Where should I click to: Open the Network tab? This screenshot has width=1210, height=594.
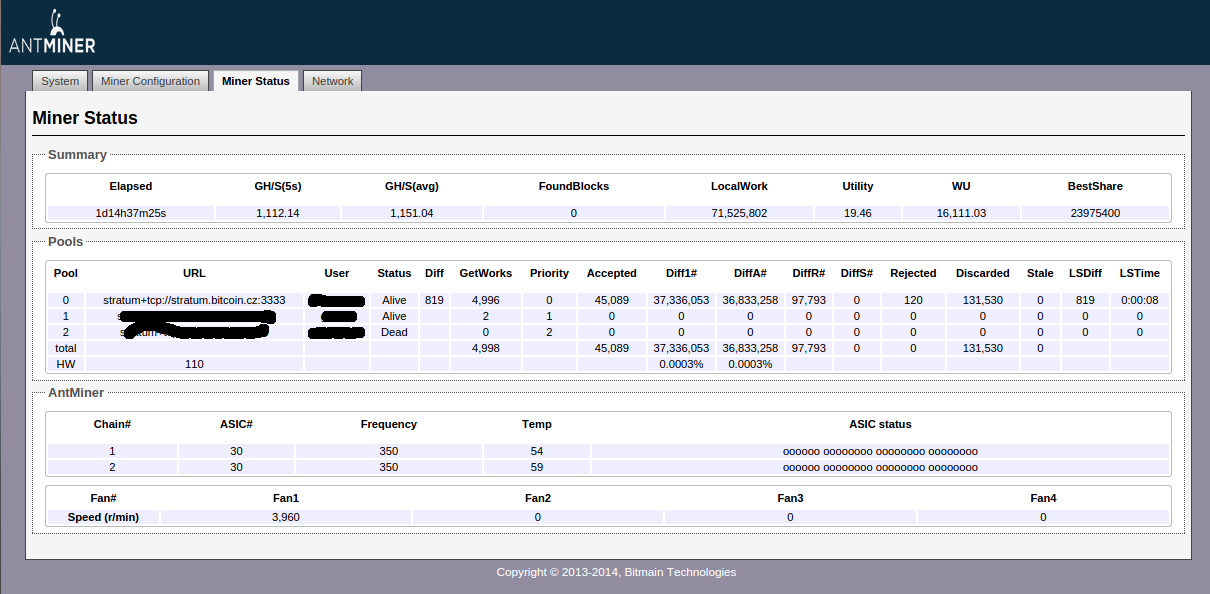[332, 81]
